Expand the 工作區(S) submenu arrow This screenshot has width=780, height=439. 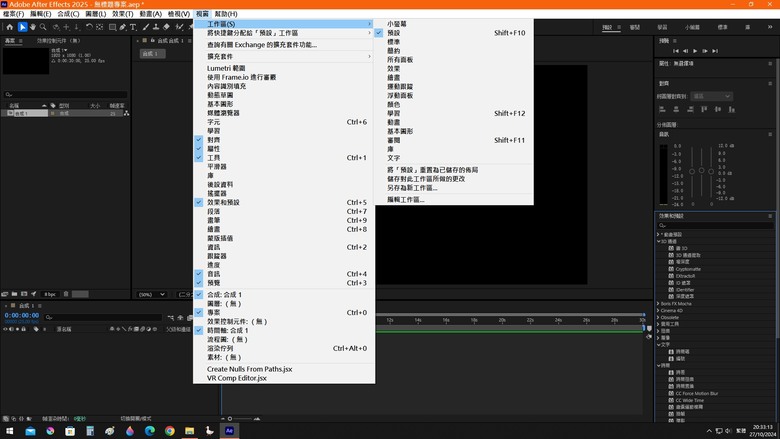coord(370,24)
